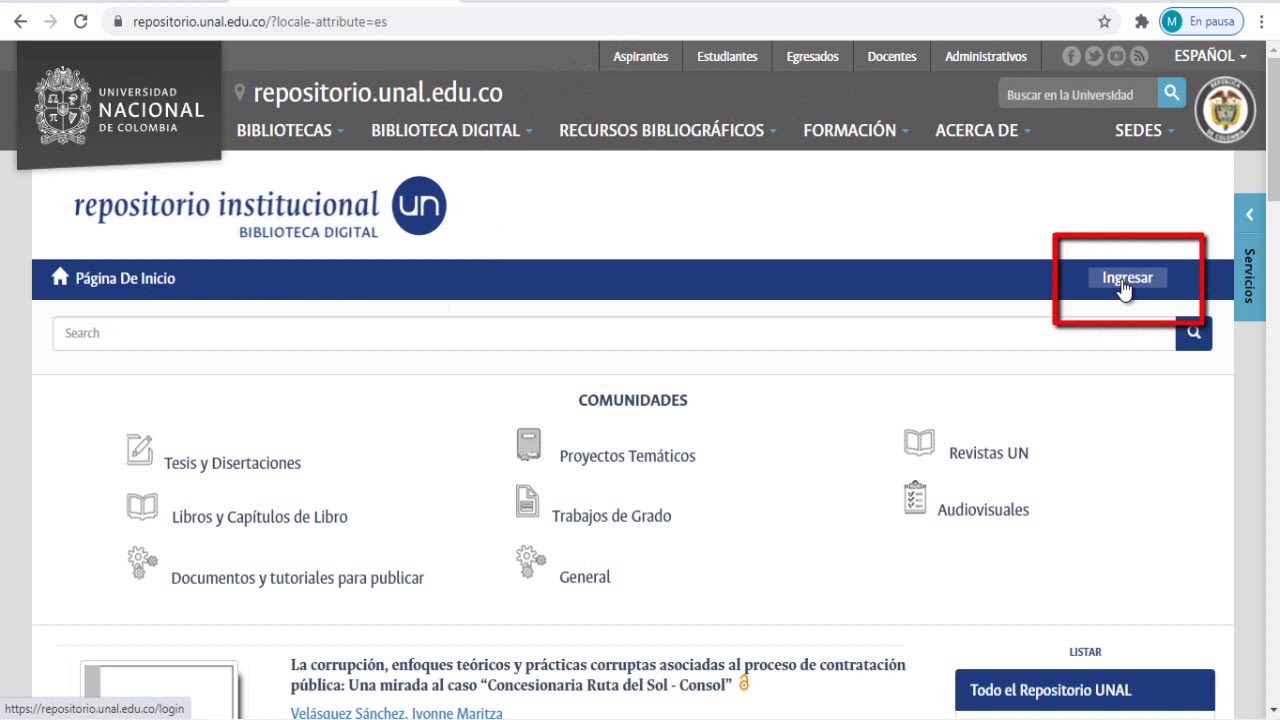1280x720 pixels.
Task: Focus the repository Search input field
Action: (614, 333)
